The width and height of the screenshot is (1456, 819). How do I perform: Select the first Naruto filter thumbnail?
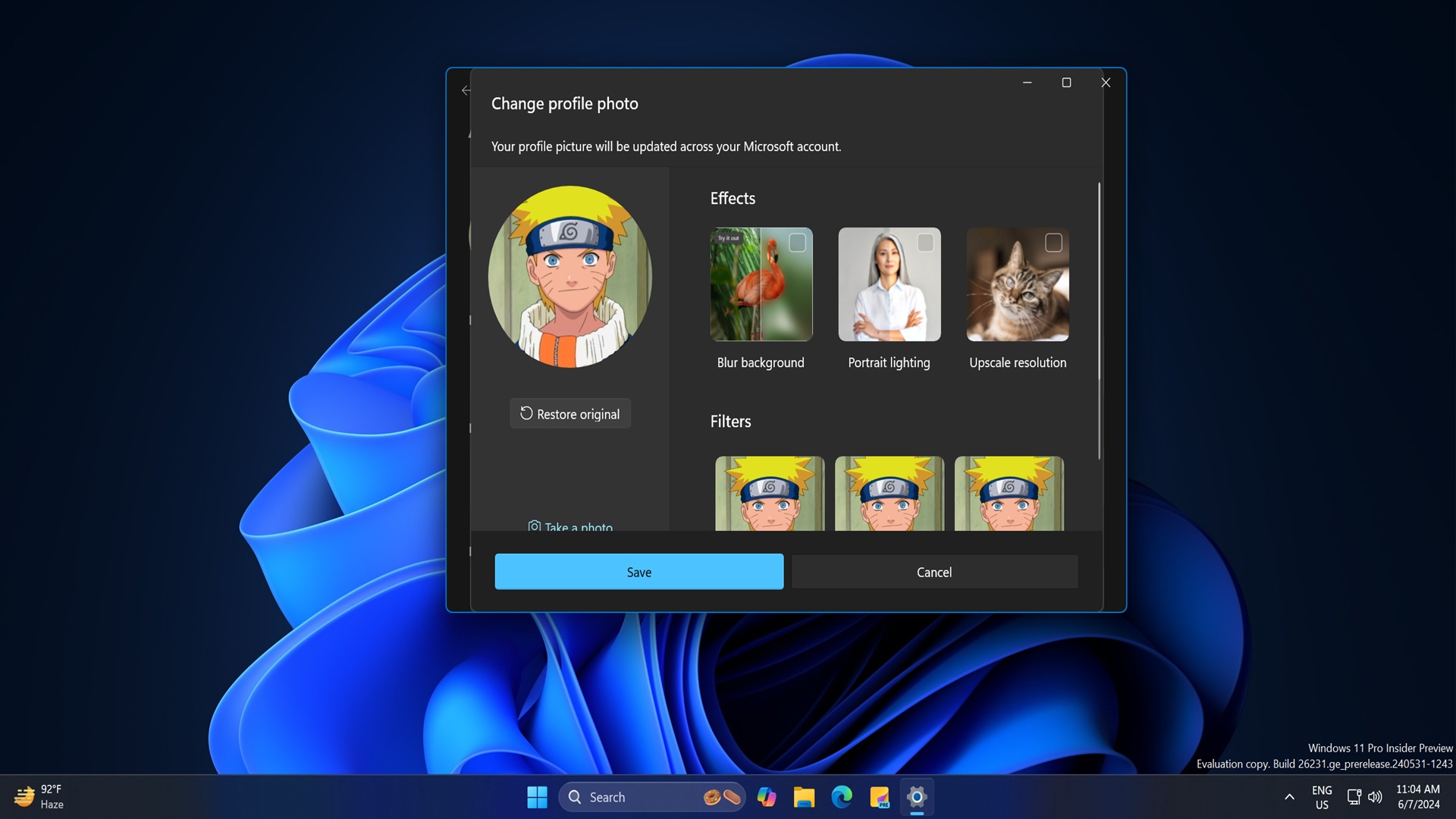click(770, 493)
